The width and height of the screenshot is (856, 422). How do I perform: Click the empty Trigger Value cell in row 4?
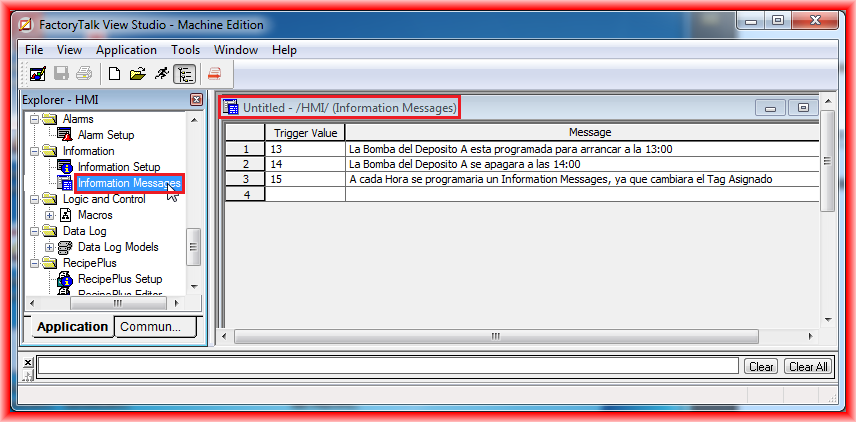coord(304,195)
